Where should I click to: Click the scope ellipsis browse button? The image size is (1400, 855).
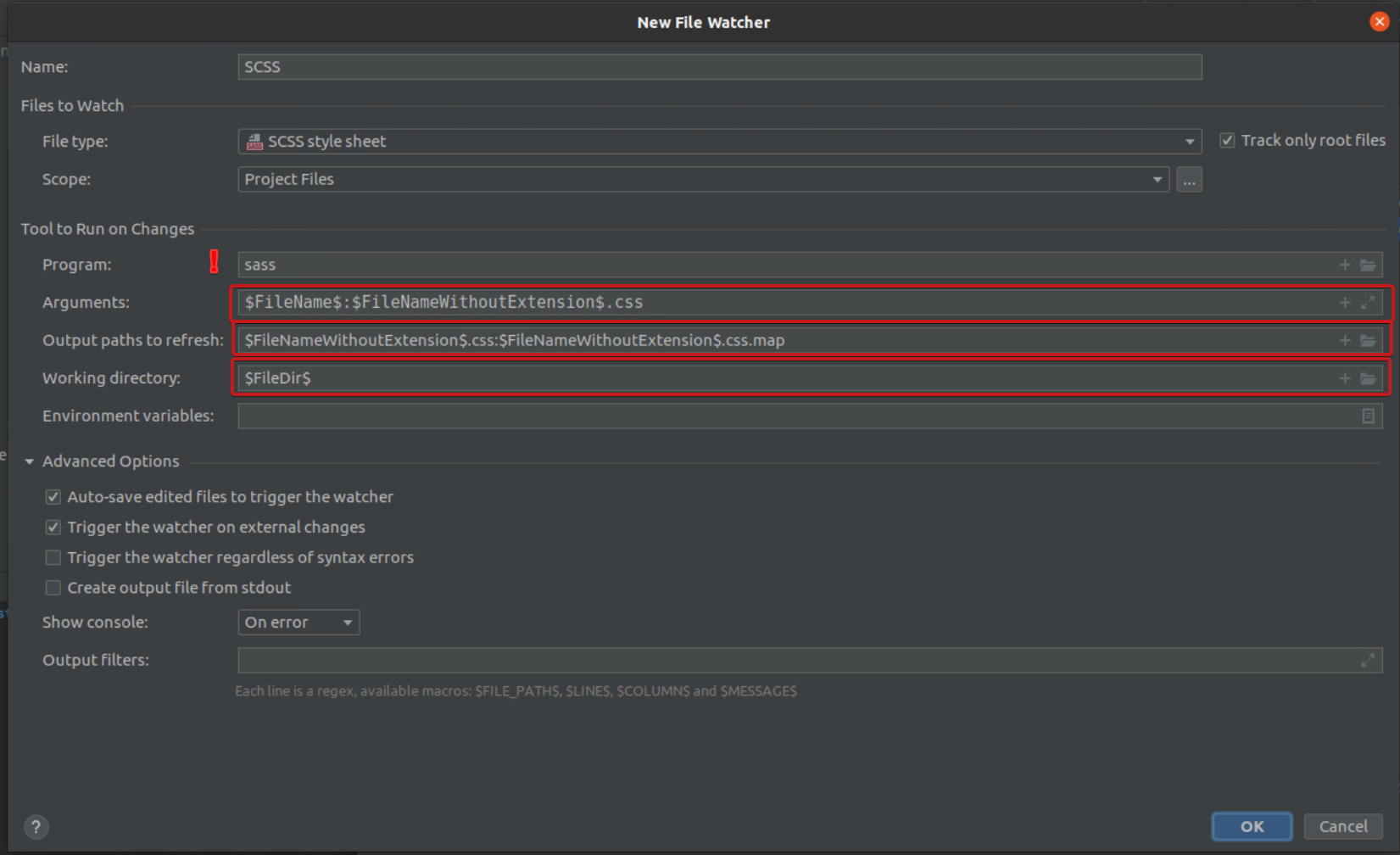[1189, 180]
